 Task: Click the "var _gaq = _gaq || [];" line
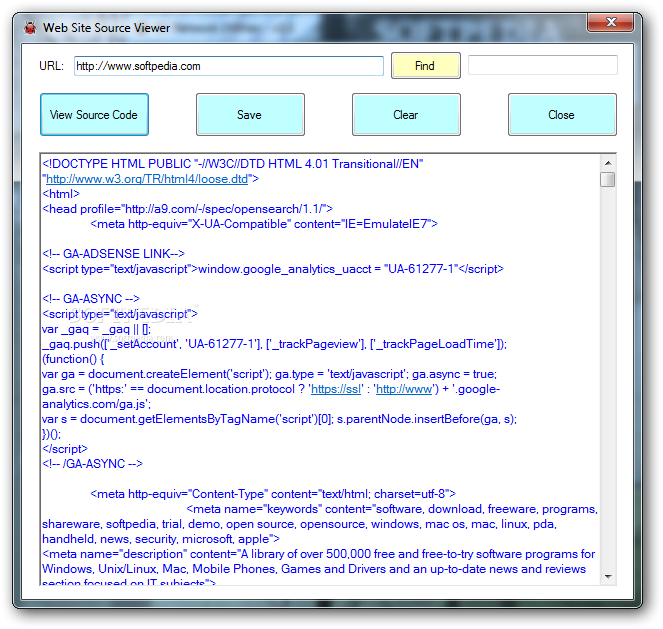(x=96, y=329)
